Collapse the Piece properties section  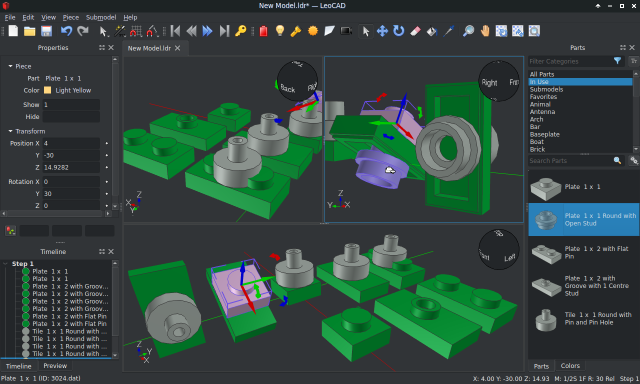[x=11, y=66]
